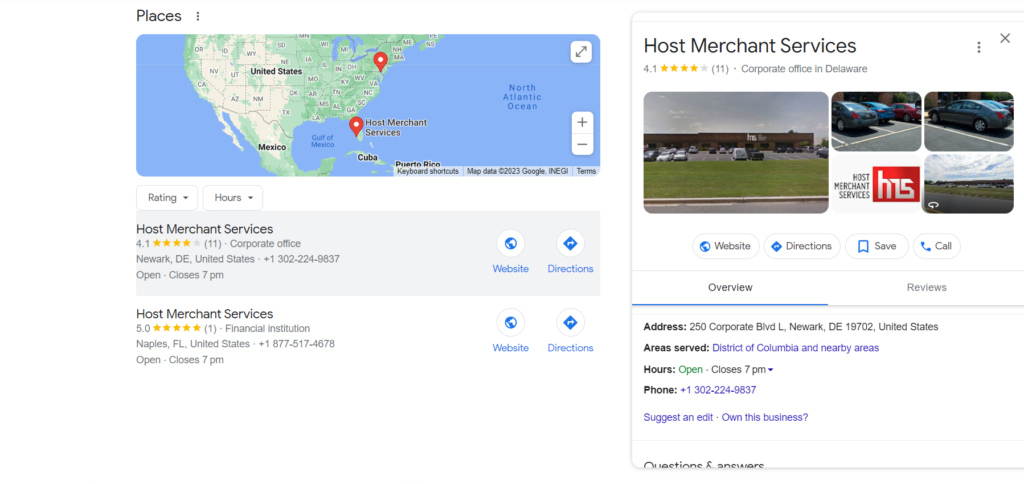Open the Hours filter dropdown
The width and height of the screenshot is (1024, 484).
pos(233,198)
